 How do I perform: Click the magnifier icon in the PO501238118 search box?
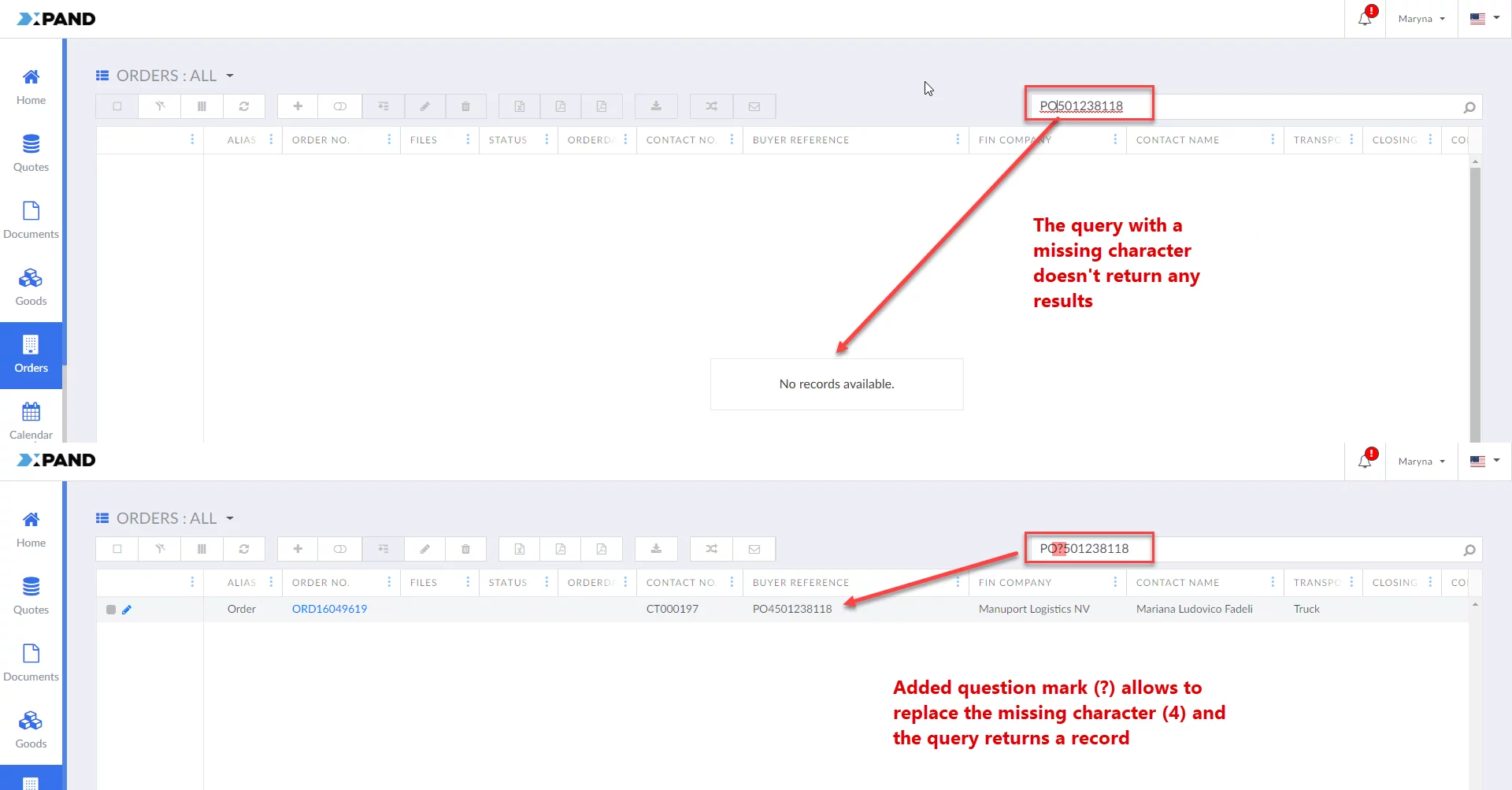[x=1469, y=107]
